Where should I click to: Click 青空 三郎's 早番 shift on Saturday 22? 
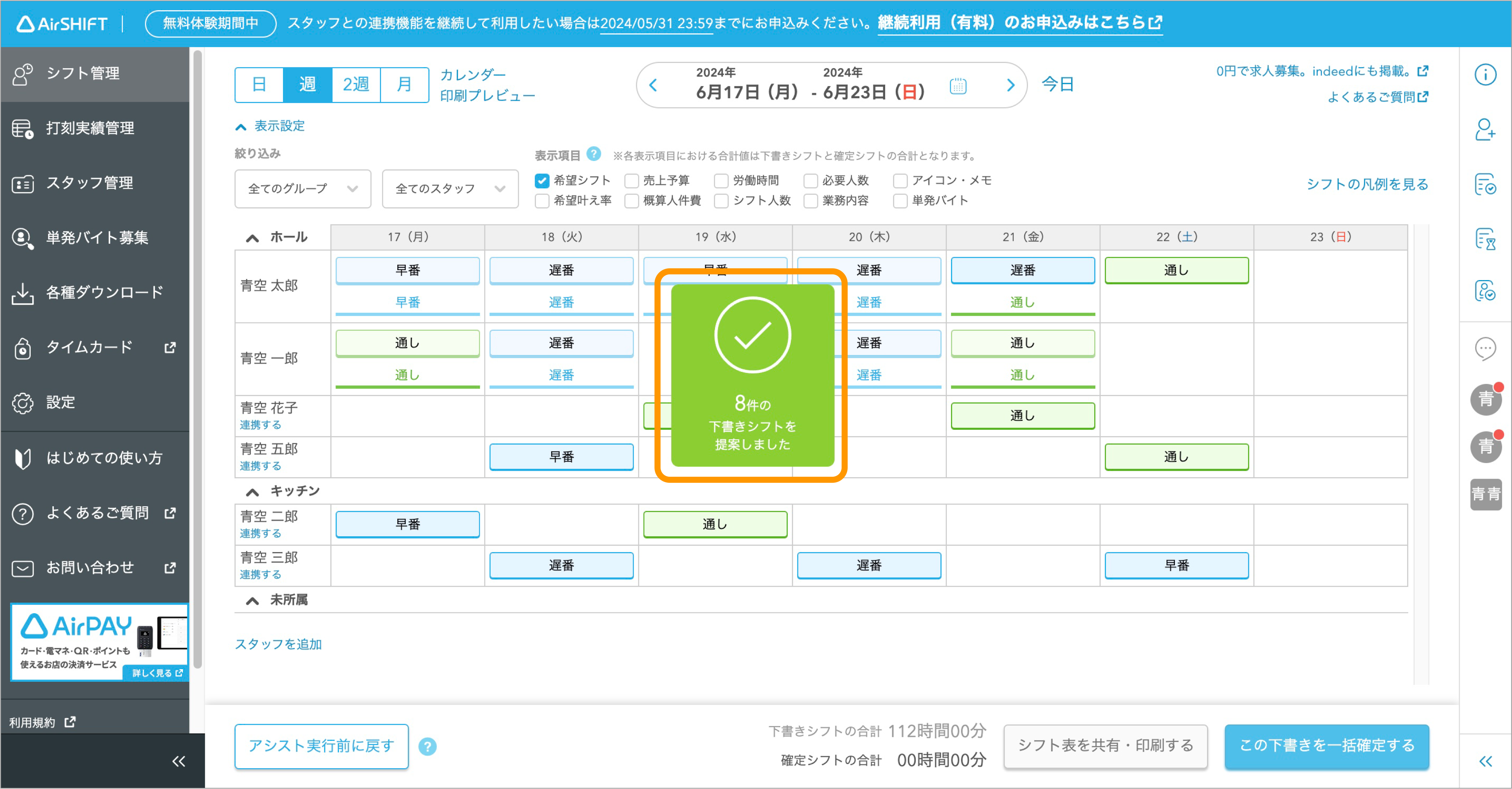coord(1176,566)
